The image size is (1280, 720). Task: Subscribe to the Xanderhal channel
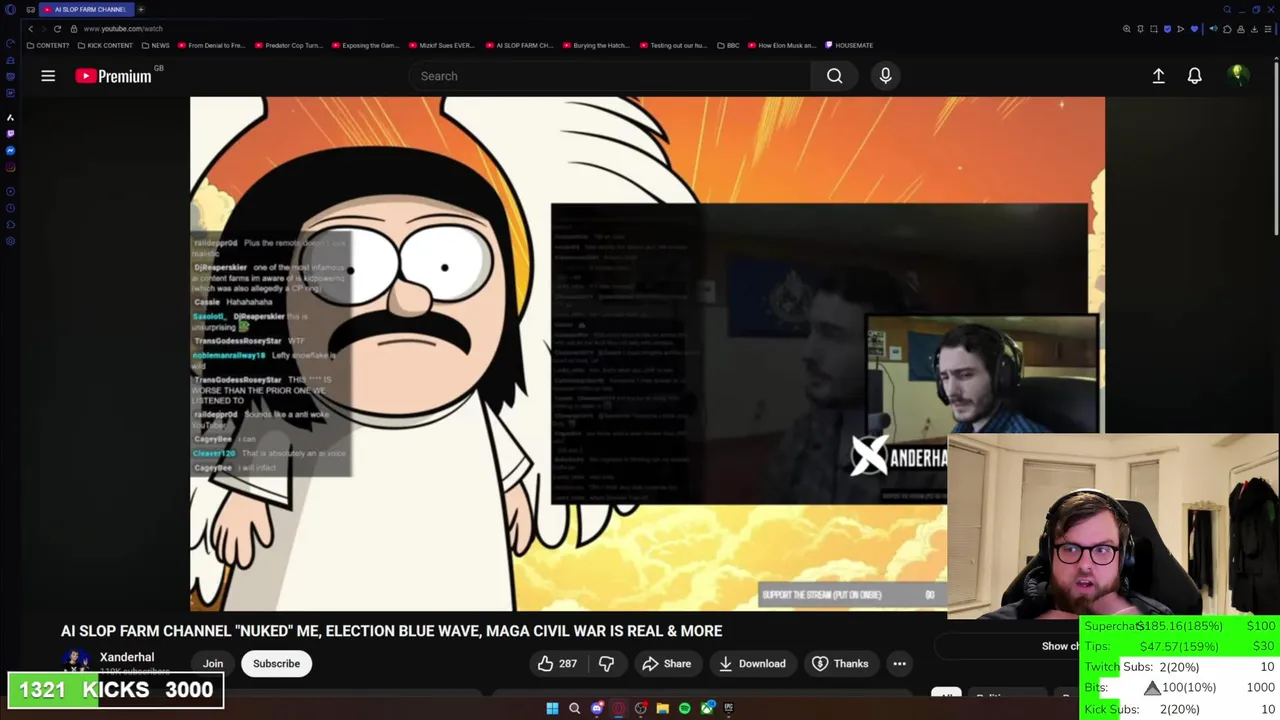276,664
